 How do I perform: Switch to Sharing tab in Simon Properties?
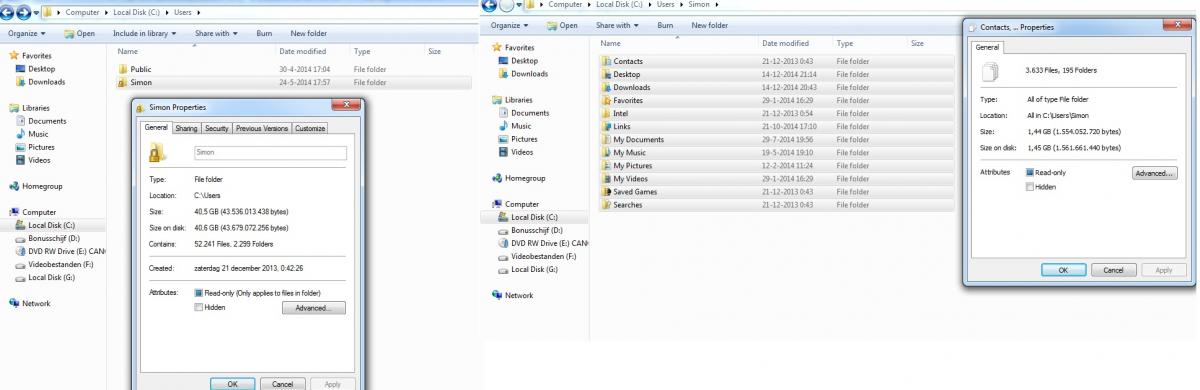pos(186,128)
